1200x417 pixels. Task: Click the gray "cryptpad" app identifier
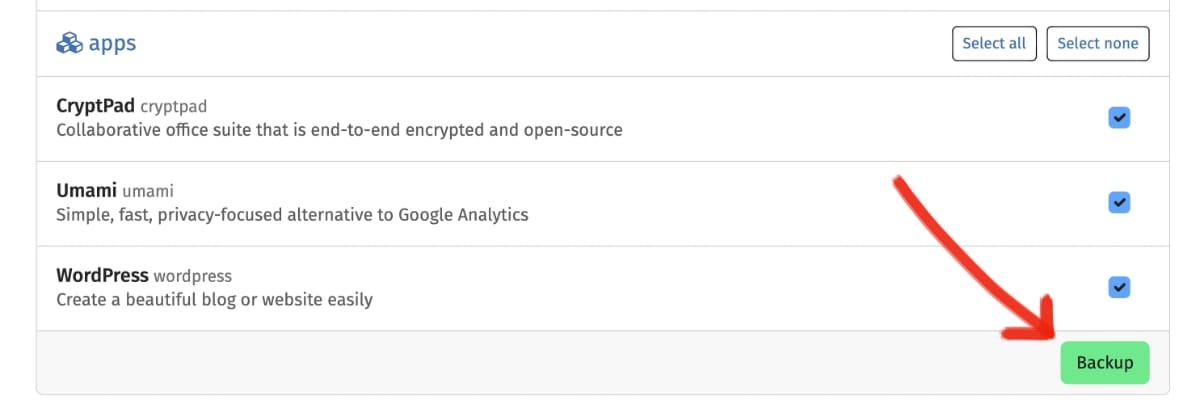coord(173,107)
